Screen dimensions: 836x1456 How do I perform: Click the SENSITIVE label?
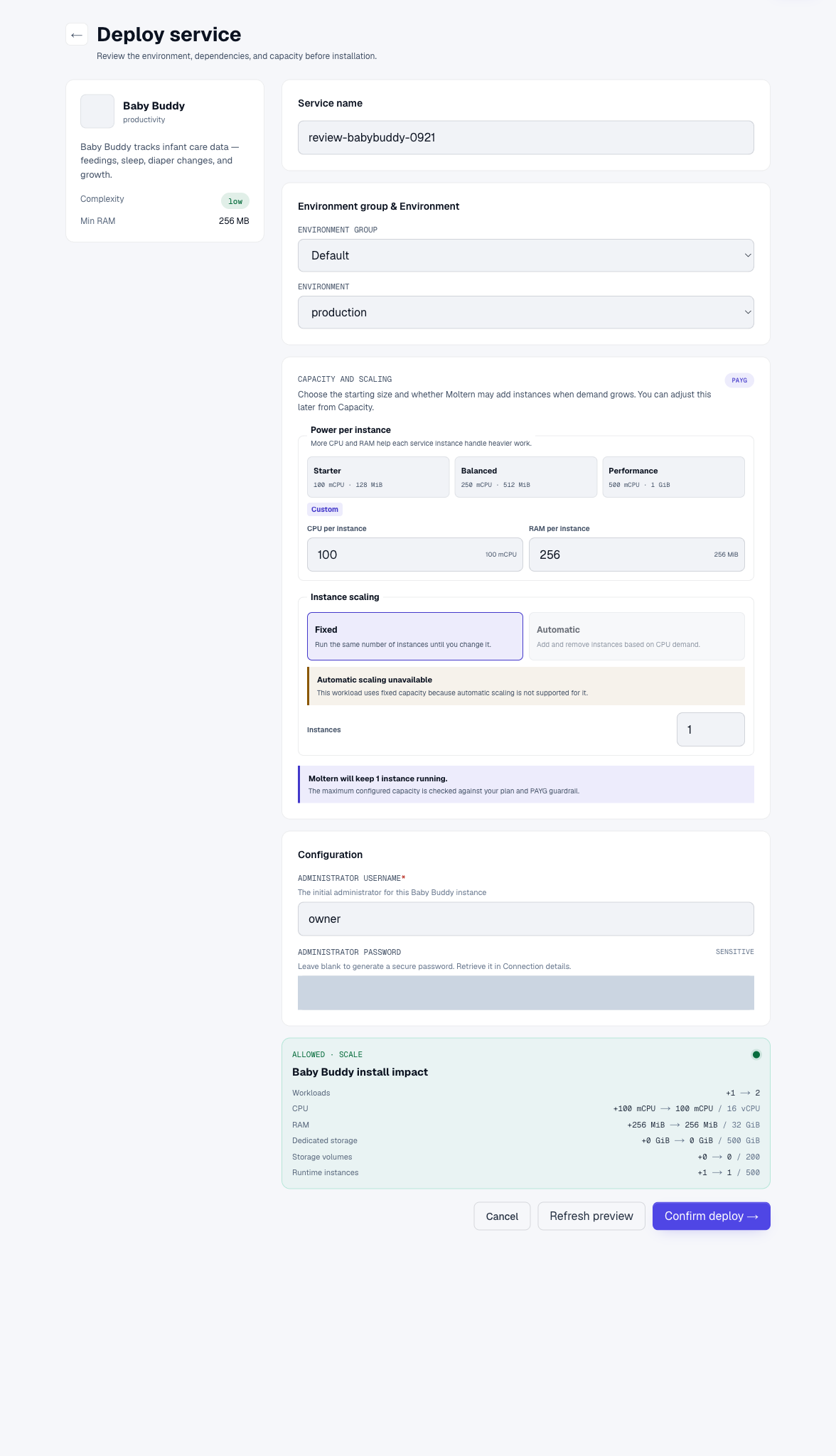click(735, 952)
